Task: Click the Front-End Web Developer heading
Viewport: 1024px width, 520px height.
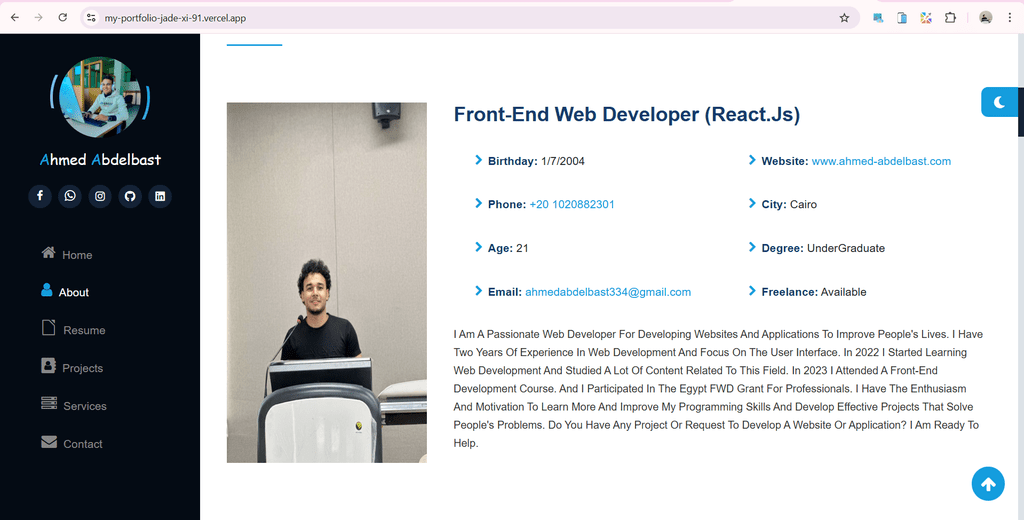Action: 626,114
